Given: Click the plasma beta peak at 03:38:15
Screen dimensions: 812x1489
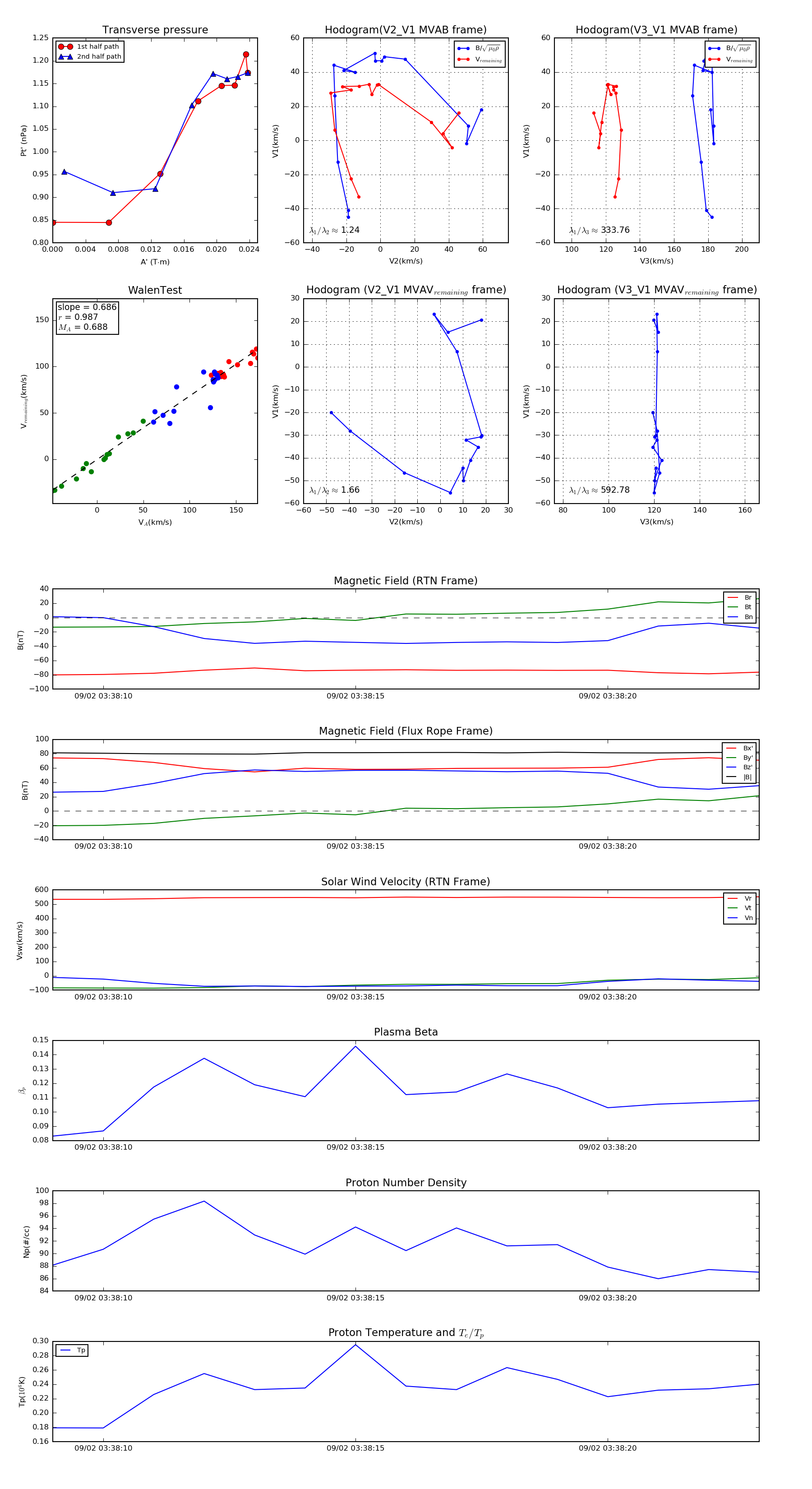Looking at the screenshot, I should coord(355,1046).
